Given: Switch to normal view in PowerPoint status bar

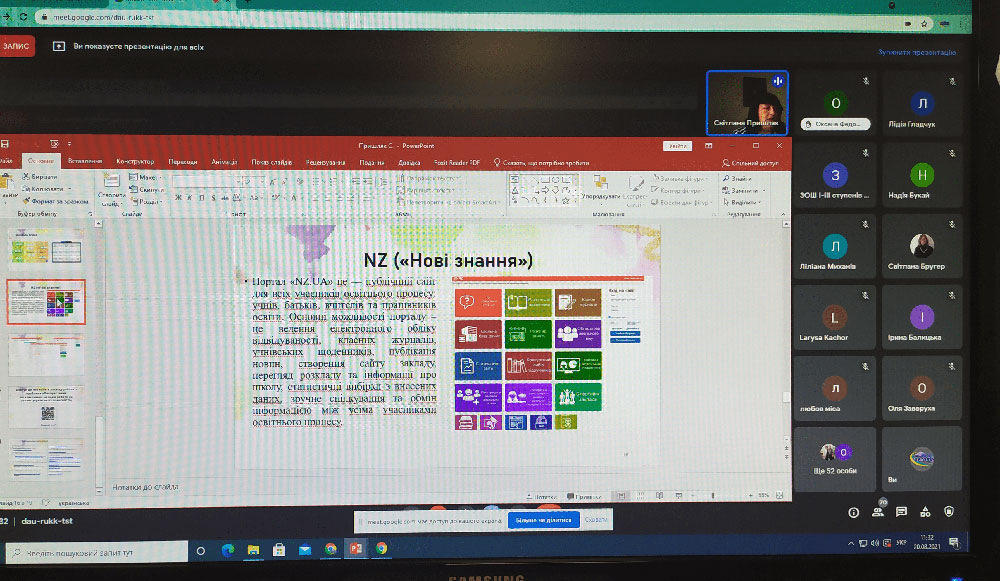Looking at the screenshot, I should point(621,496).
